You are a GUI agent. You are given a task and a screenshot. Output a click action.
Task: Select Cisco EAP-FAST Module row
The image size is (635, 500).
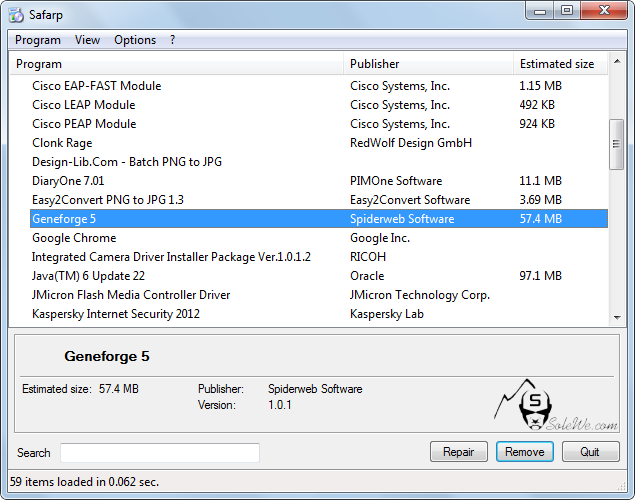coord(319,86)
